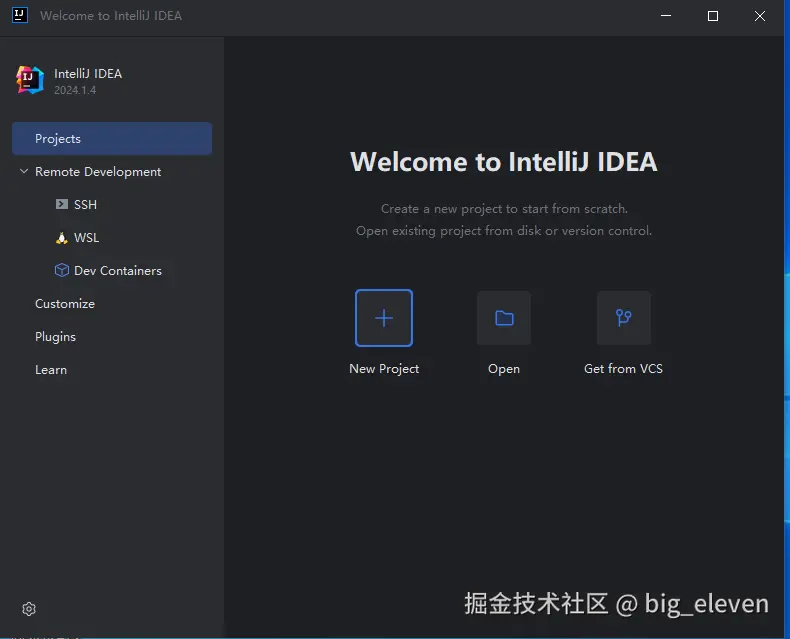The width and height of the screenshot is (790, 639).
Task: Go to the Learn tab
Action: (51, 370)
